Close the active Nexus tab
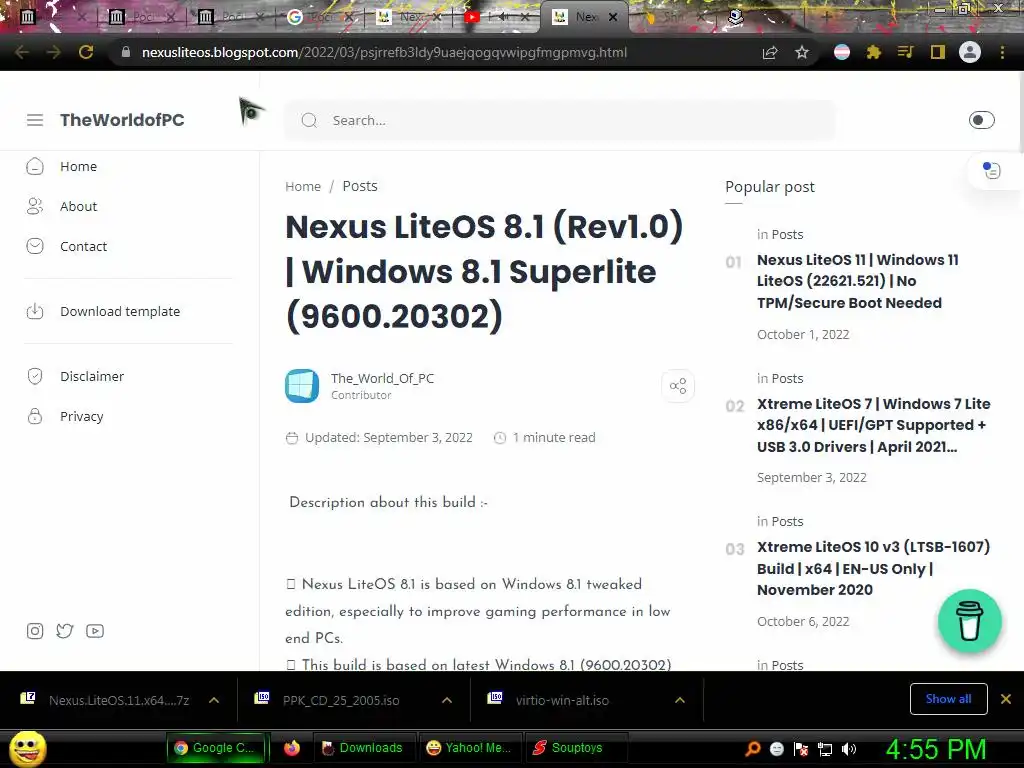This screenshot has height=768, width=1024. 613,18
